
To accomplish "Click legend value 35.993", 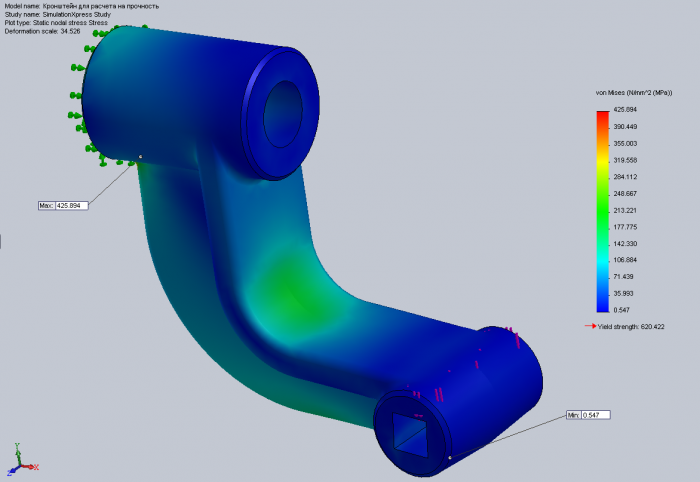I will 623,294.
